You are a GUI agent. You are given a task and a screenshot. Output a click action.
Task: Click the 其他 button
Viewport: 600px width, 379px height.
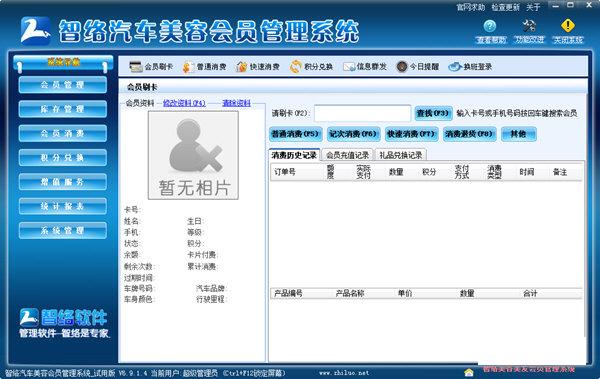[x=518, y=134]
